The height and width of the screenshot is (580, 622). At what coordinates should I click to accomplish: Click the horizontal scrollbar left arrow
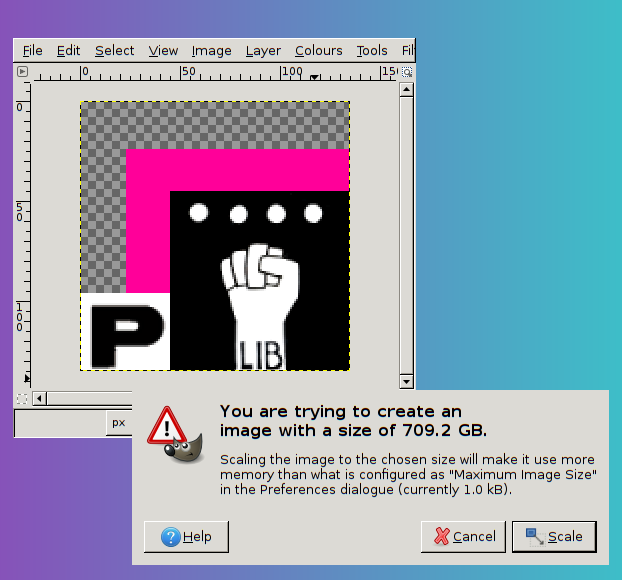[39, 398]
